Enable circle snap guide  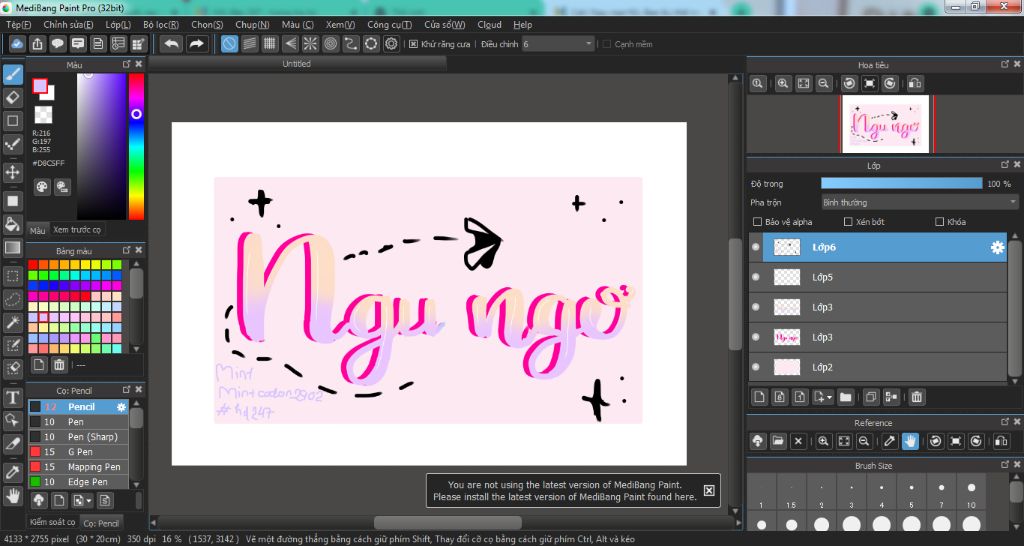tap(330, 44)
